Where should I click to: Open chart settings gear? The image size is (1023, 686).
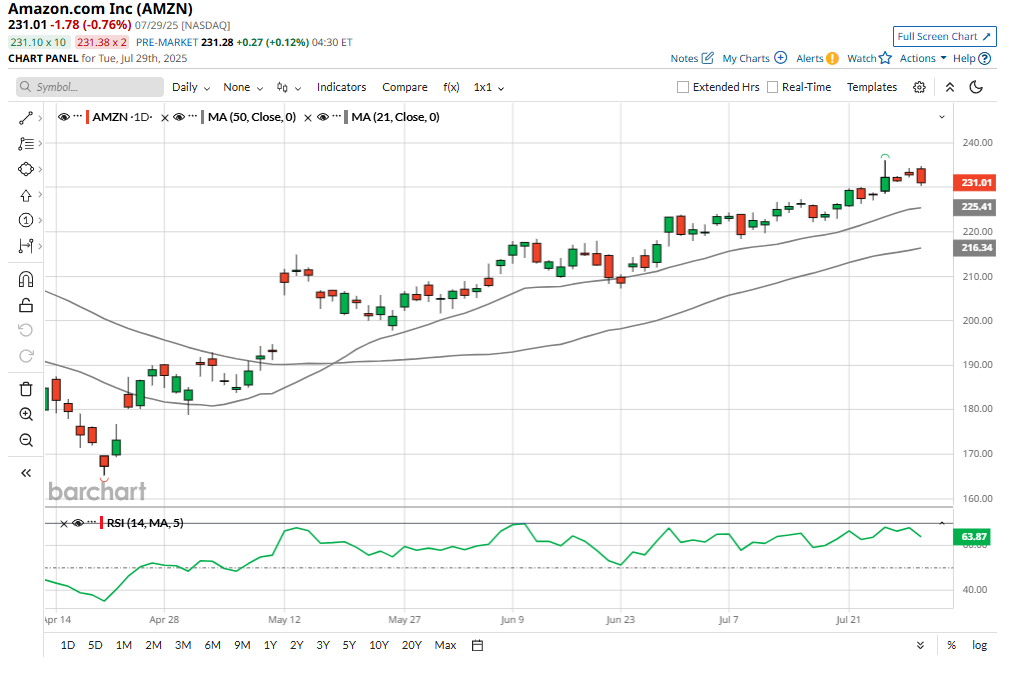[x=919, y=87]
